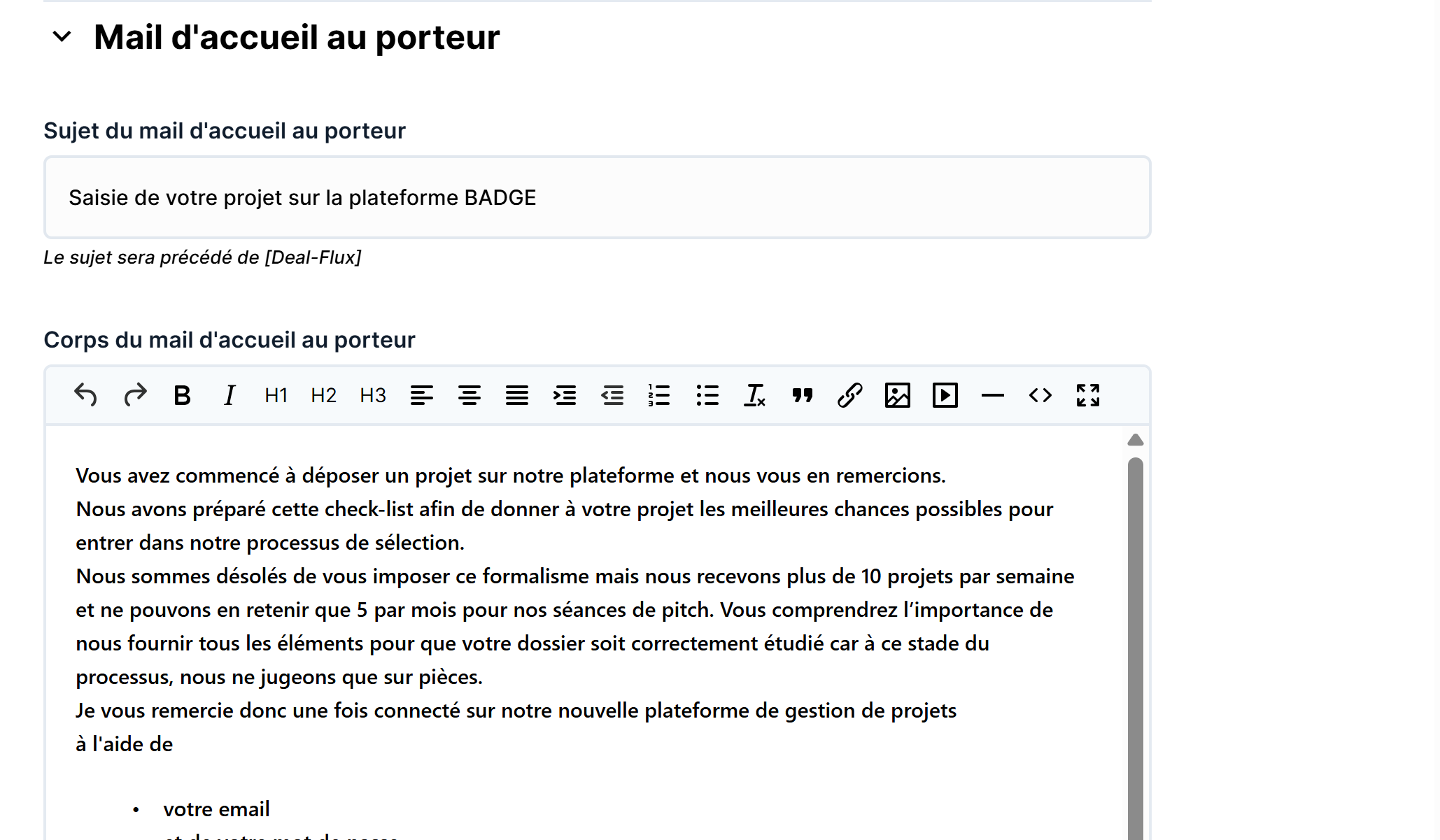Center-align the text
This screenshot has height=840, width=1440.
click(x=469, y=395)
